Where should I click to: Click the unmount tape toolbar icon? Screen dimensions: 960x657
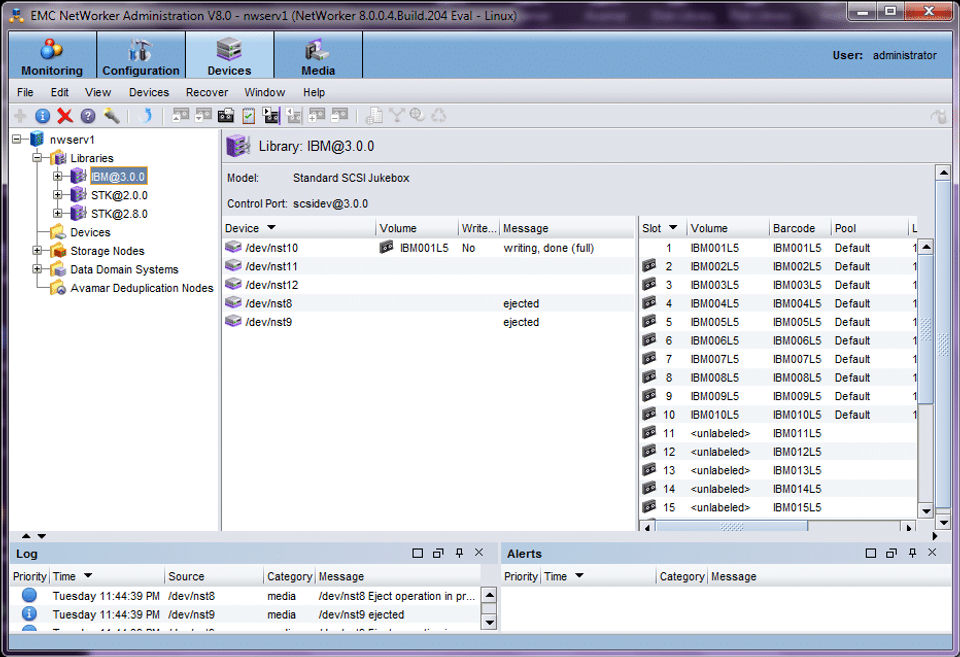click(203, 115)
